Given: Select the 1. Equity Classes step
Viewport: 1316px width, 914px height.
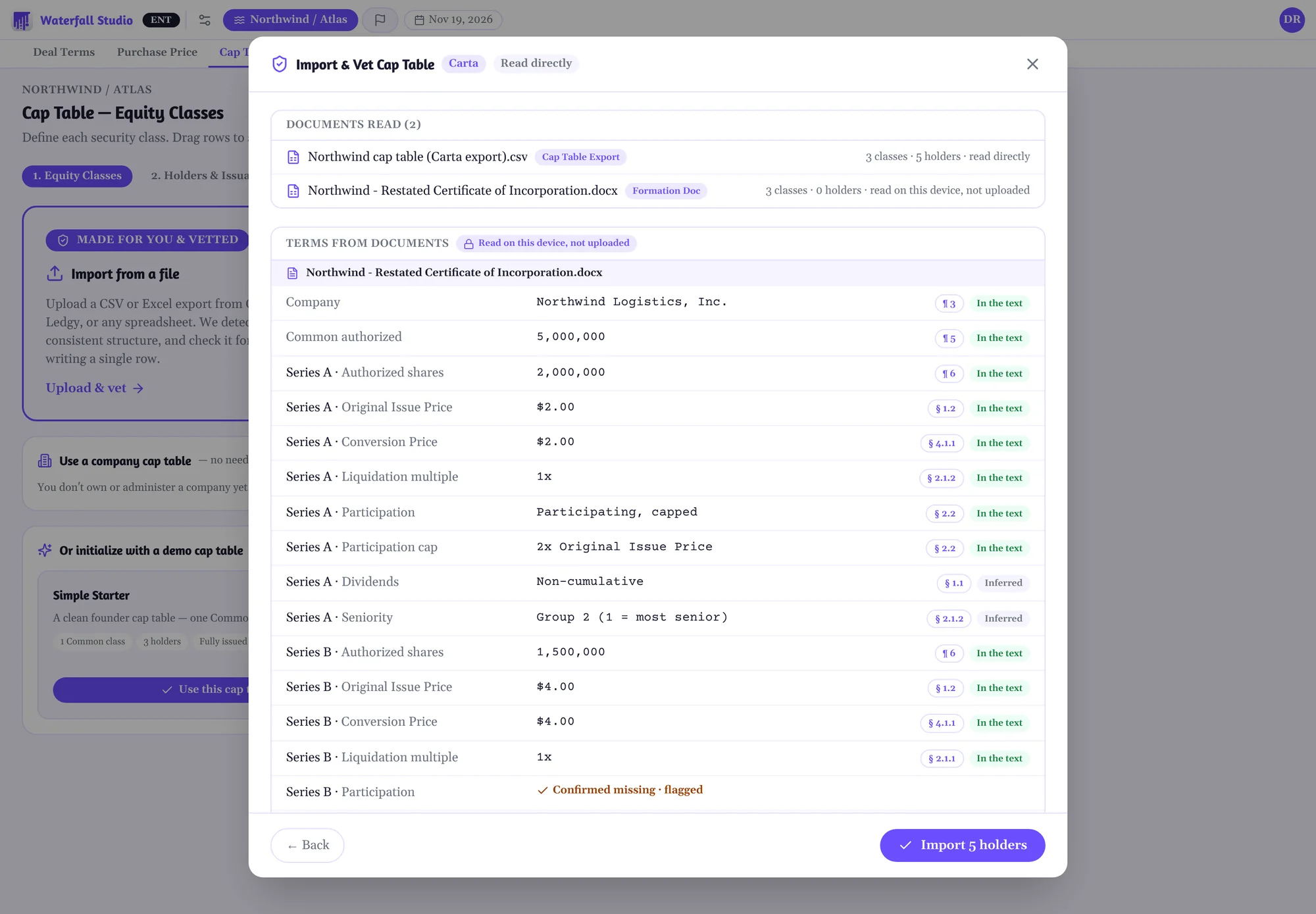Looking at the screenshot, I should [77, 176].
